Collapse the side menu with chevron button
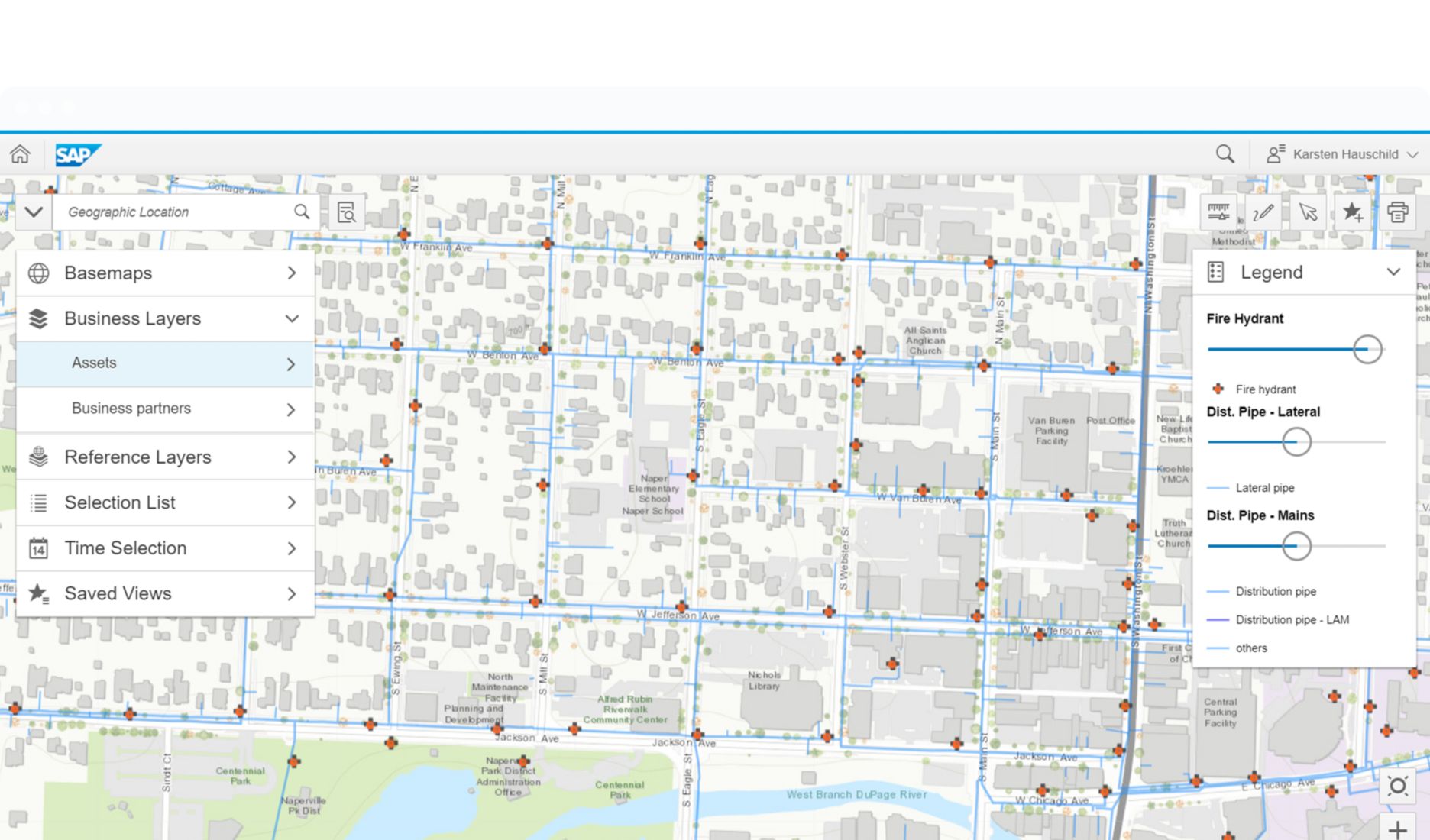The image size is (1430, 840). [x=34, y=212]
